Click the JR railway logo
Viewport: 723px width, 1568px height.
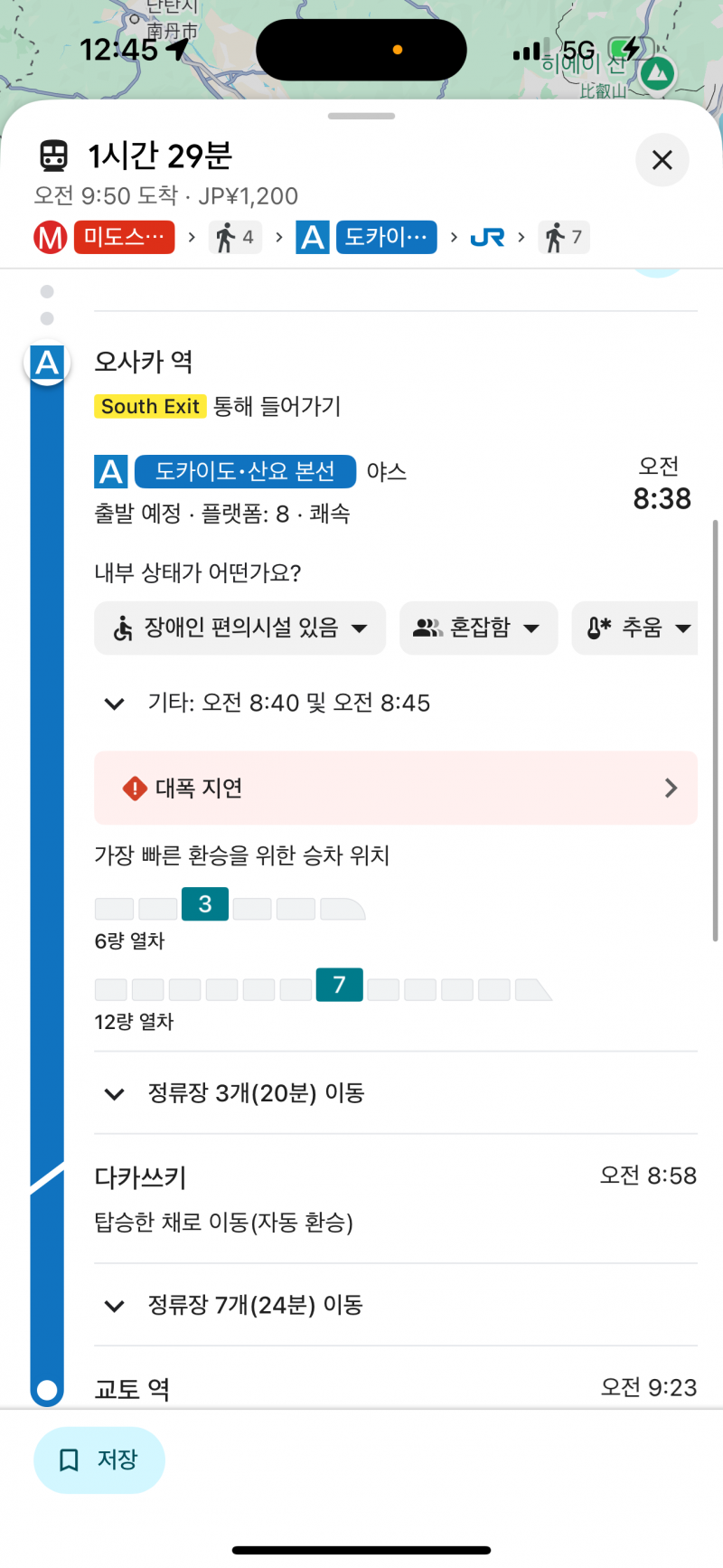(x=488, y=237)
